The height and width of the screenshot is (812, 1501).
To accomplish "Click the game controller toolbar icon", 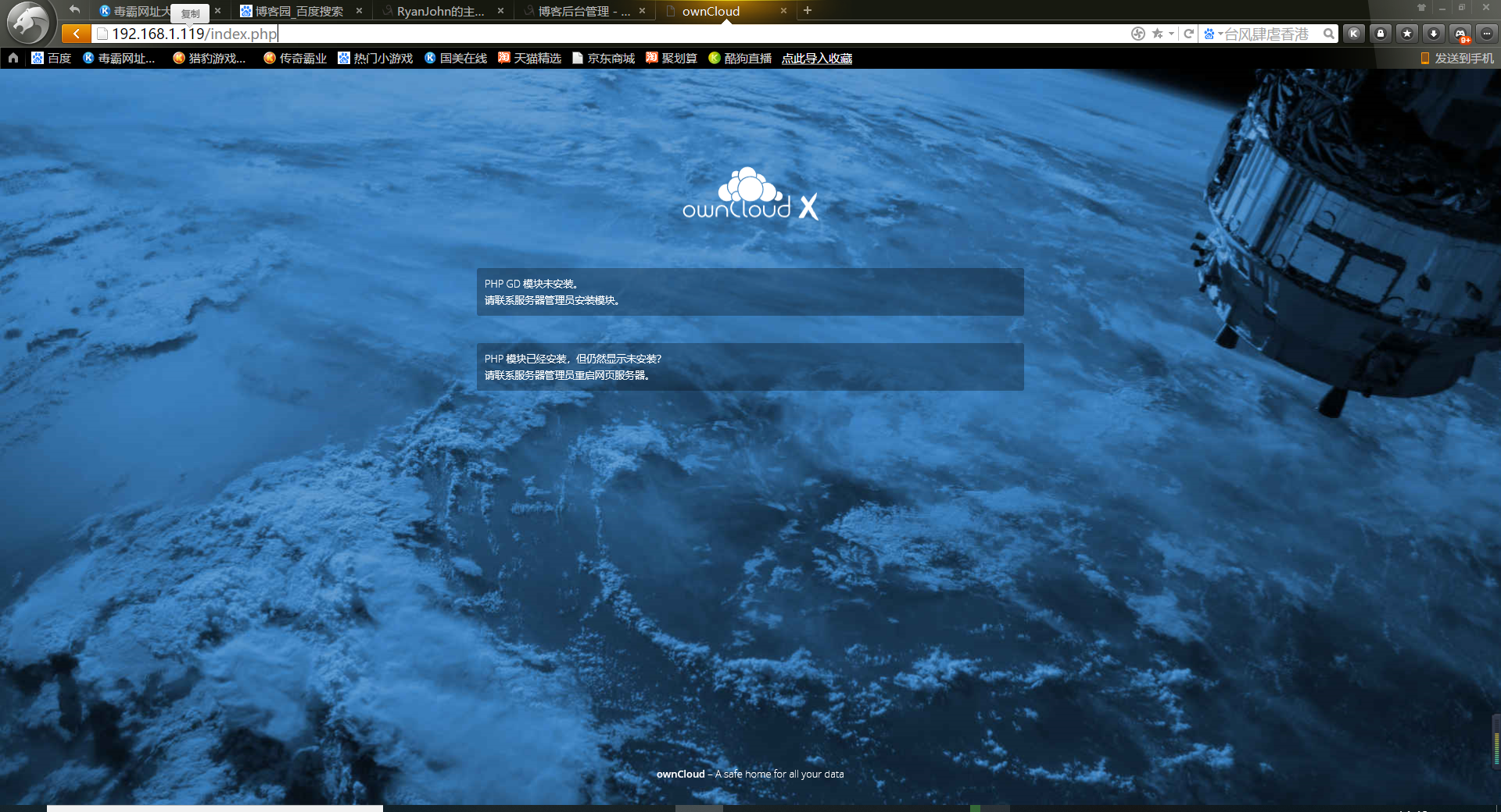I will (1460, 34).
